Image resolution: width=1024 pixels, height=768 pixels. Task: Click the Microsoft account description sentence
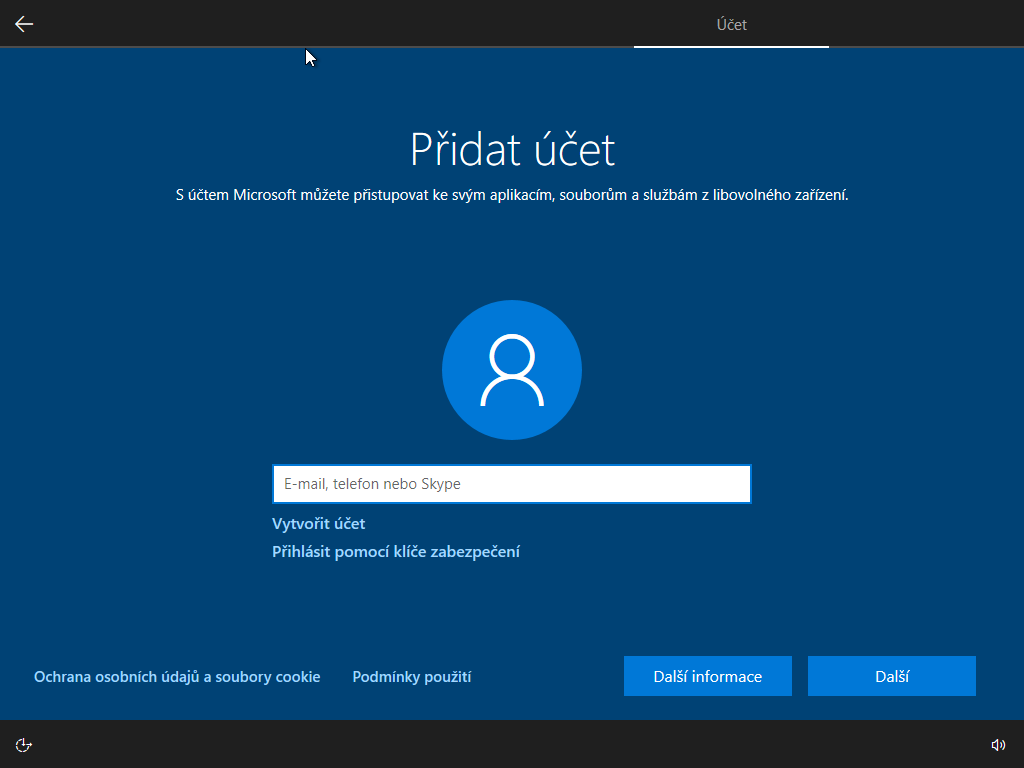(512, 196)
